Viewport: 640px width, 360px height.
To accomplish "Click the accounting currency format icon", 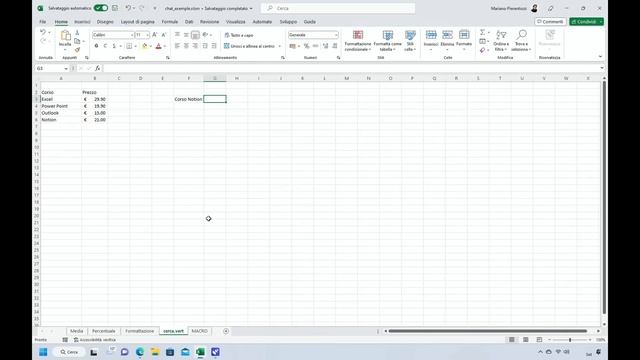I will pyautogui.click(x=292, y=46).
